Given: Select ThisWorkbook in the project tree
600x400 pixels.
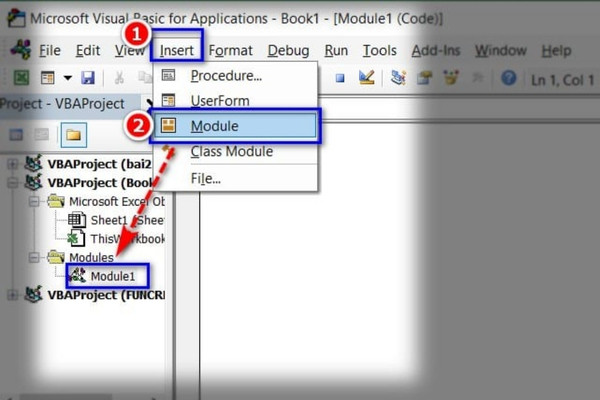Looking at the screenshot, I should coord(116,239).
